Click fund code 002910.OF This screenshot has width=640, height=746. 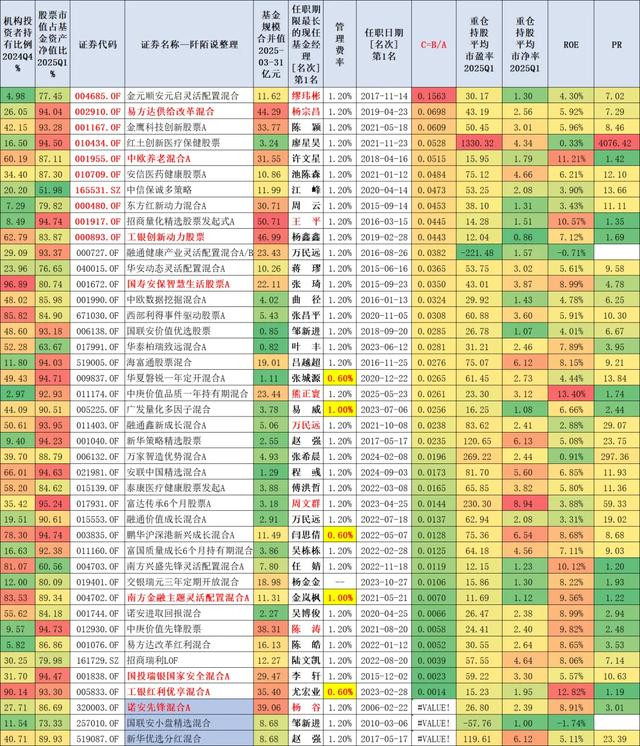98,111
